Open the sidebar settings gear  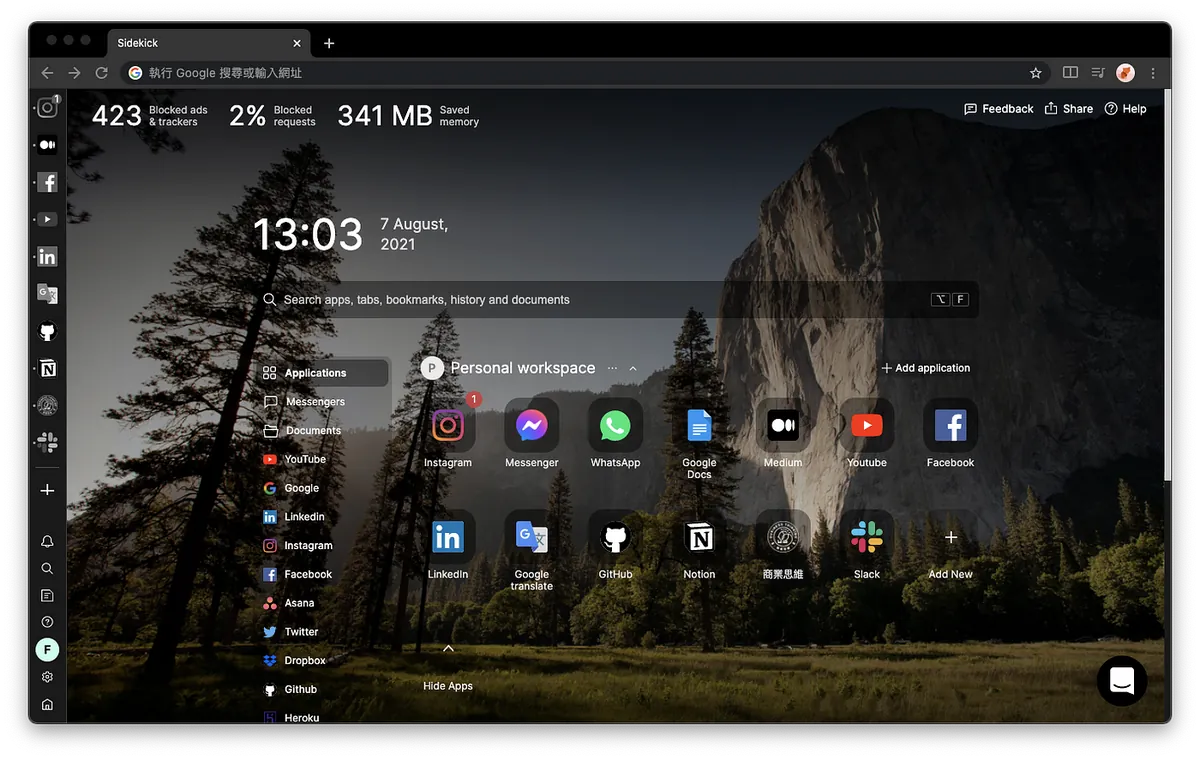[47, 677]
